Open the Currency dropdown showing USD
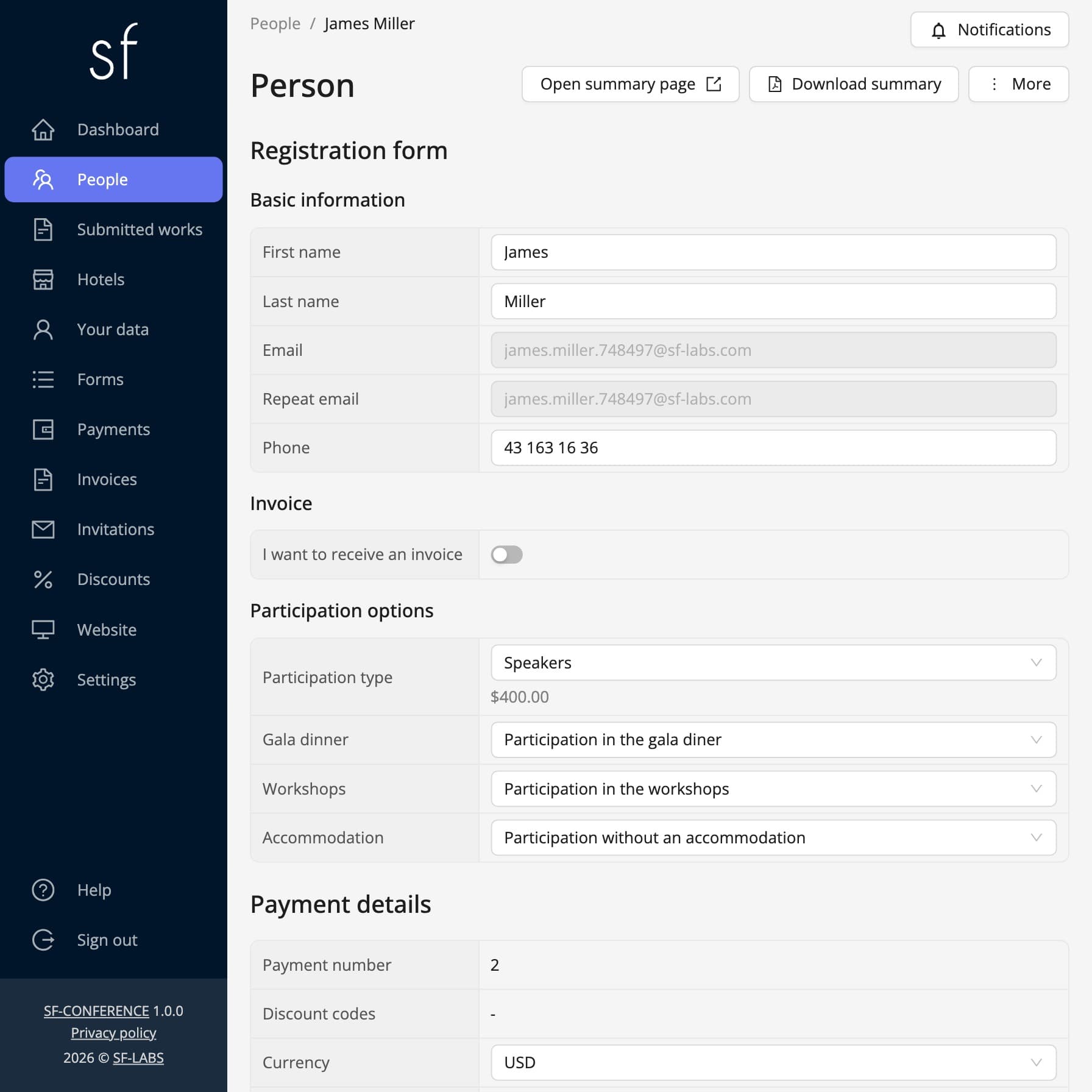Viewport: 1092px width, 1092px height. coord(773,1063)
